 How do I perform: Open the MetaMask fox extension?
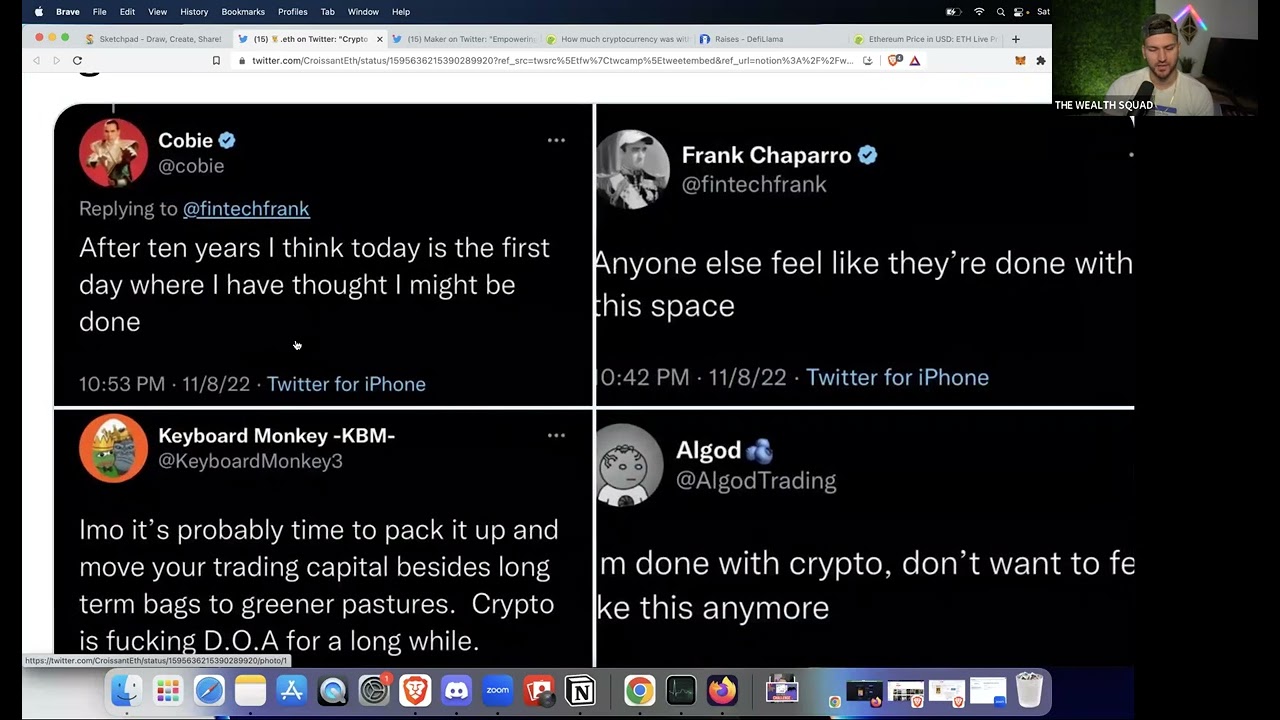1020,60
